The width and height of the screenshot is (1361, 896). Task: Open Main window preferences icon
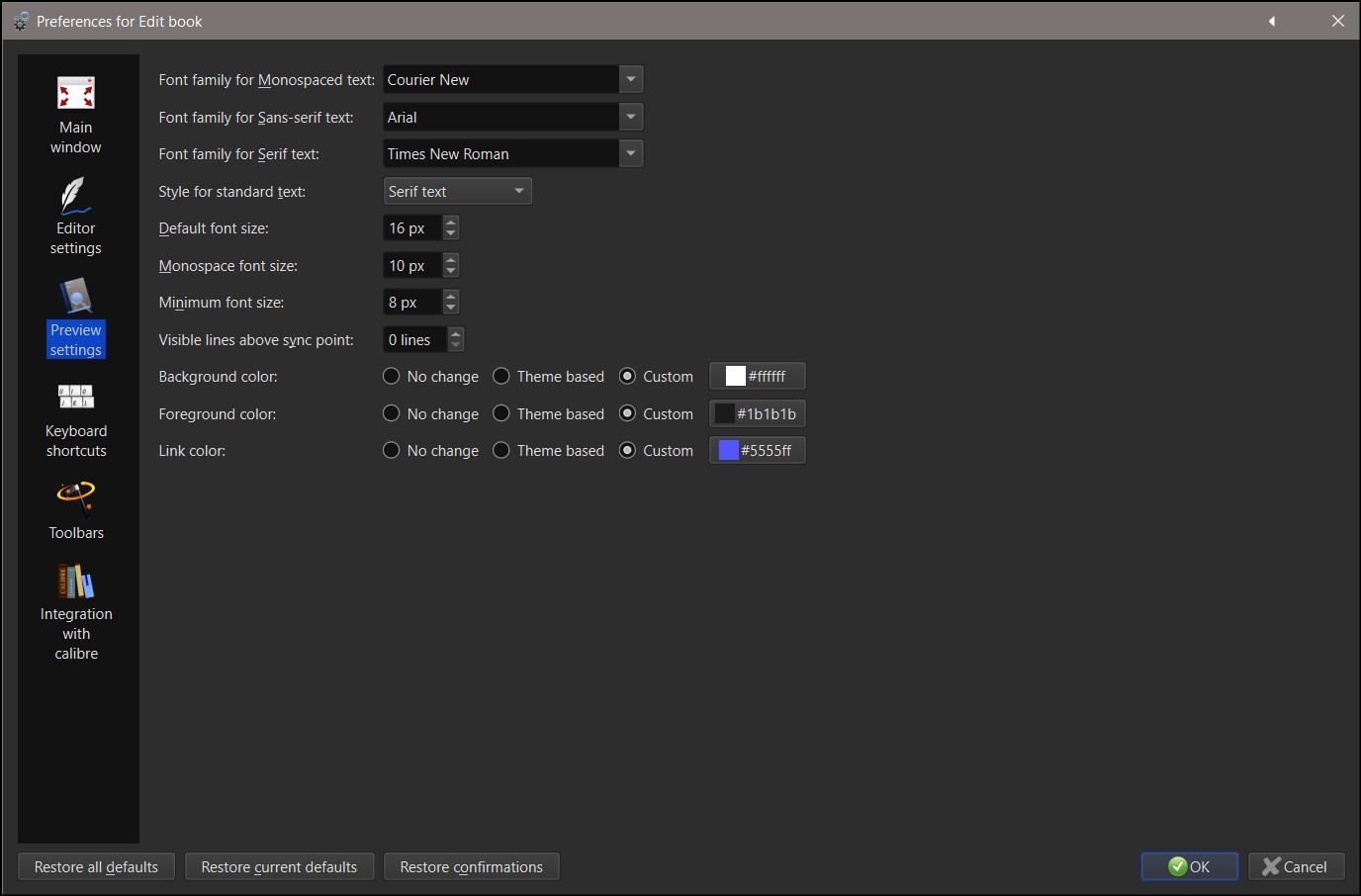(x=76, y=94)
